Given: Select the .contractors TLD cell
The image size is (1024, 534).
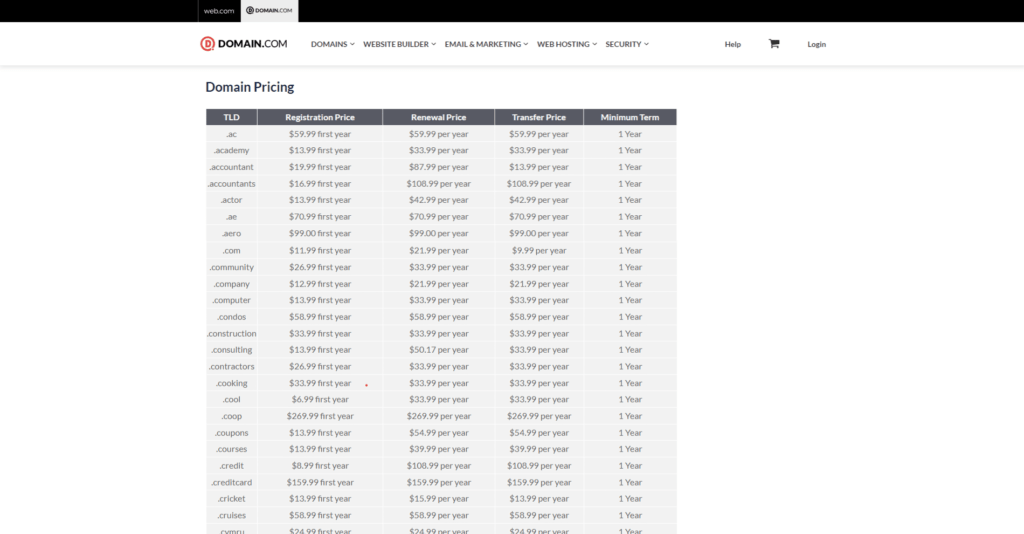Looking at the screenshot, I should pos(232,366).
